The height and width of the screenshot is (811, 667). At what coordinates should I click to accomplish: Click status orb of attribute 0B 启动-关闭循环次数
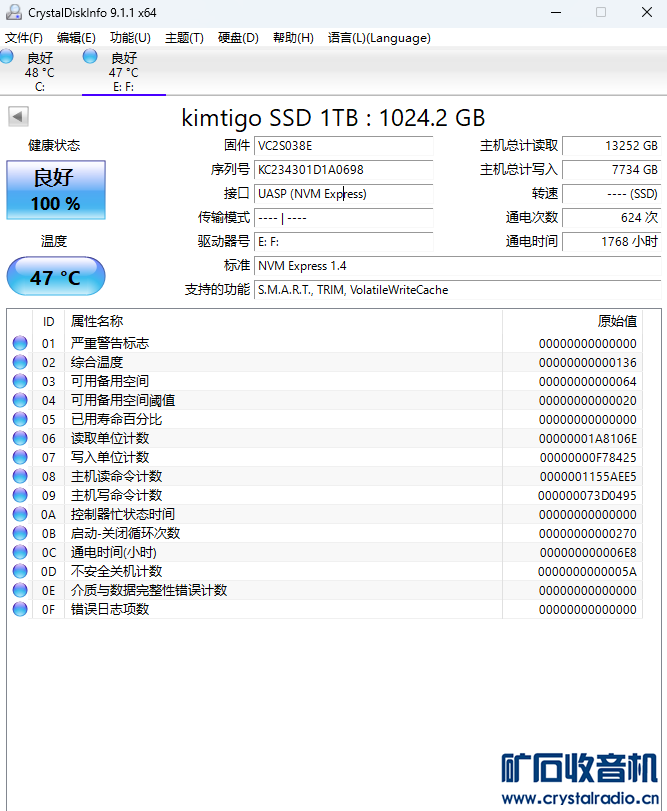20,533
